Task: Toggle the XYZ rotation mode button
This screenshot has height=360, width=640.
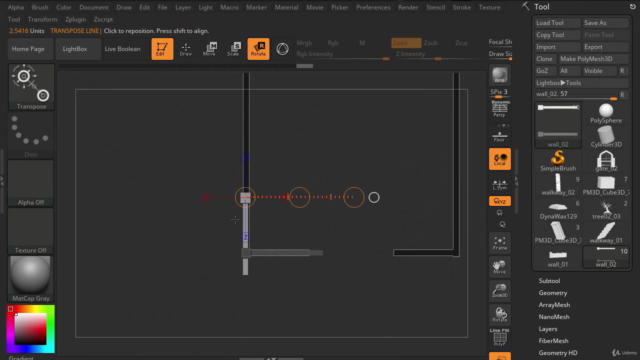Action: pos(500,201)
